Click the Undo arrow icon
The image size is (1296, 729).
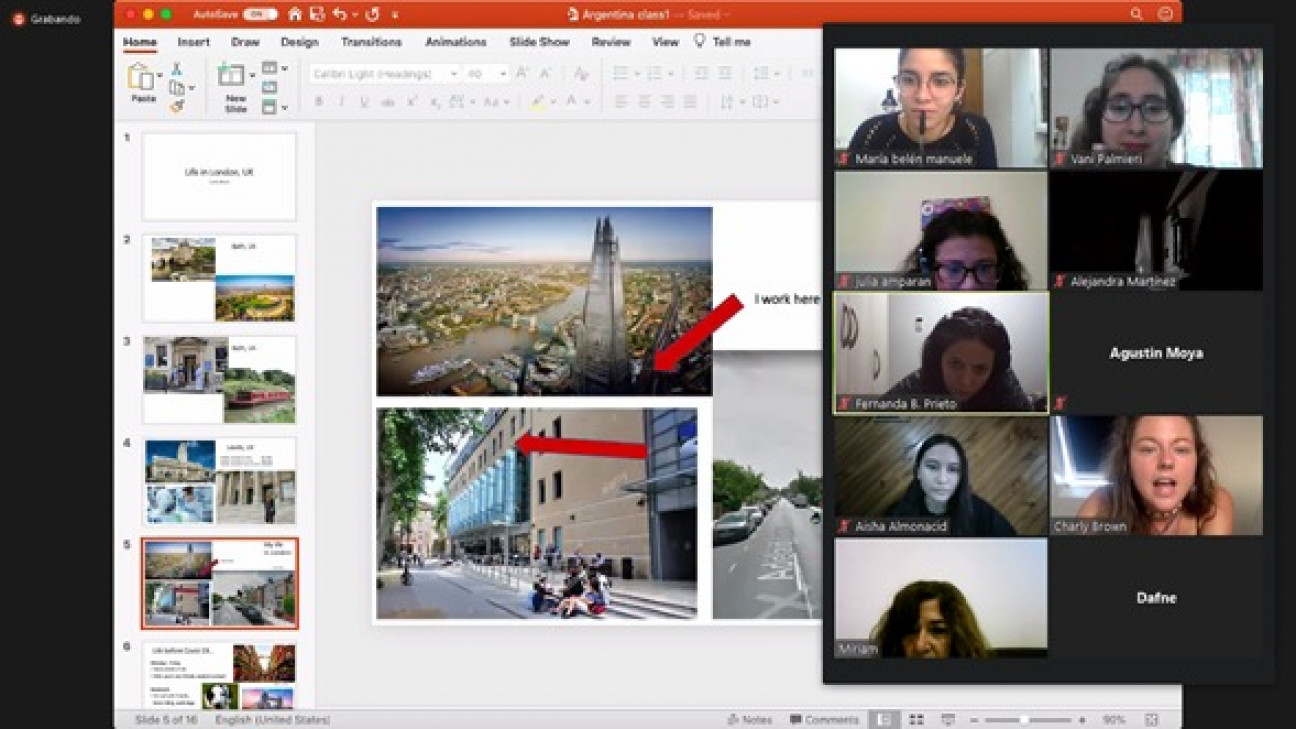340,14
